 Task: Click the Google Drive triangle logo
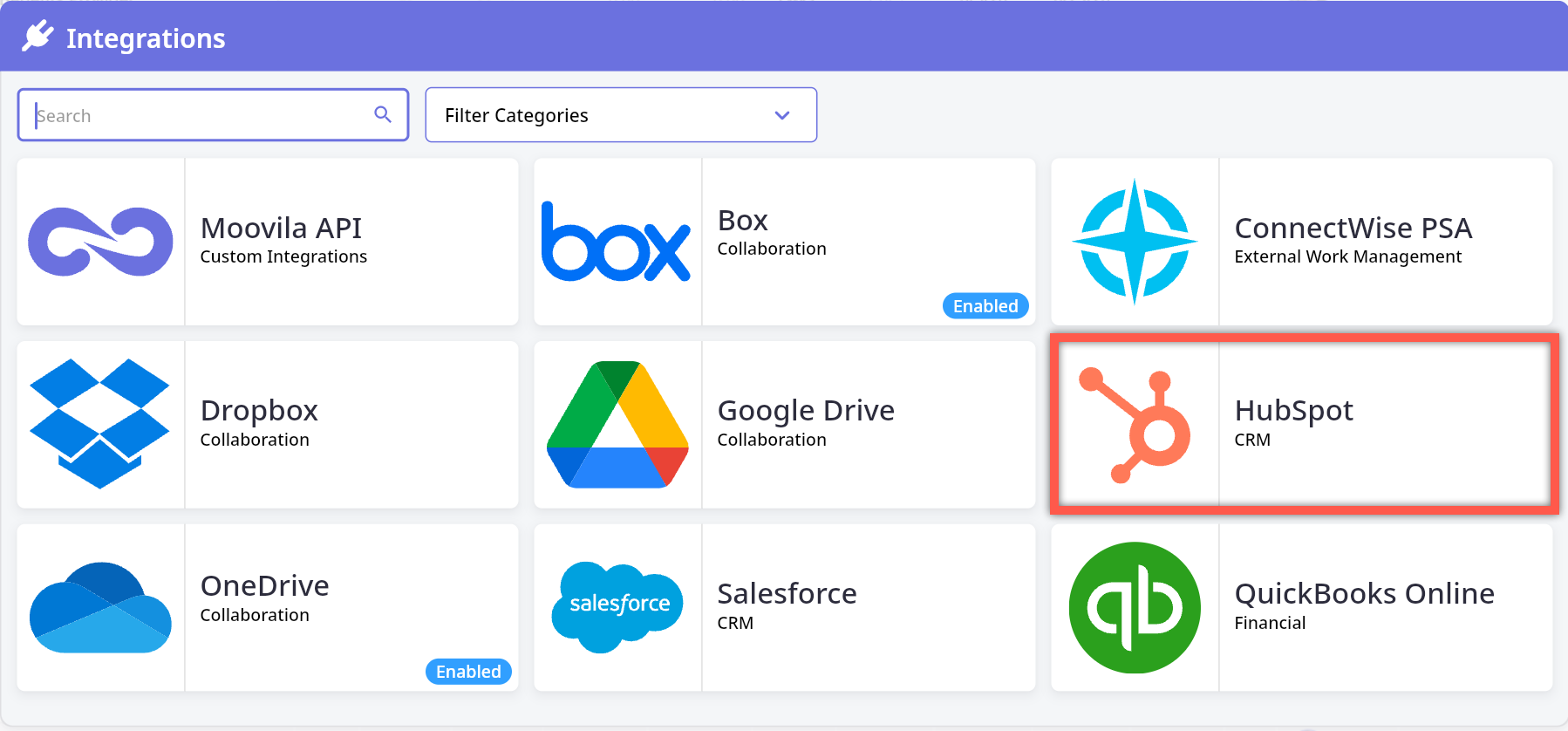point(617,425)
